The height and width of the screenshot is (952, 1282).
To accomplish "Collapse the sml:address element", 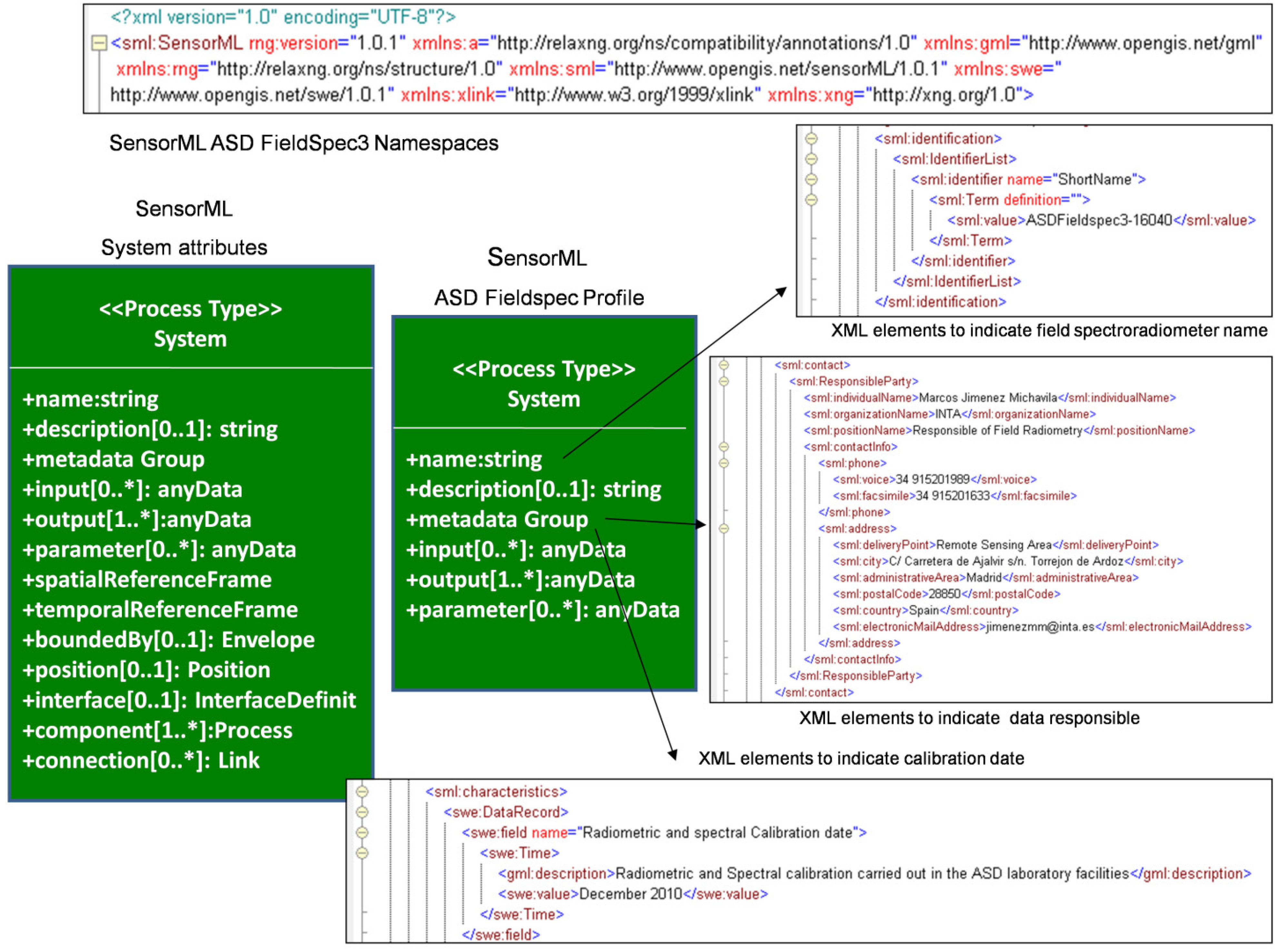I will tap(724, 529).
